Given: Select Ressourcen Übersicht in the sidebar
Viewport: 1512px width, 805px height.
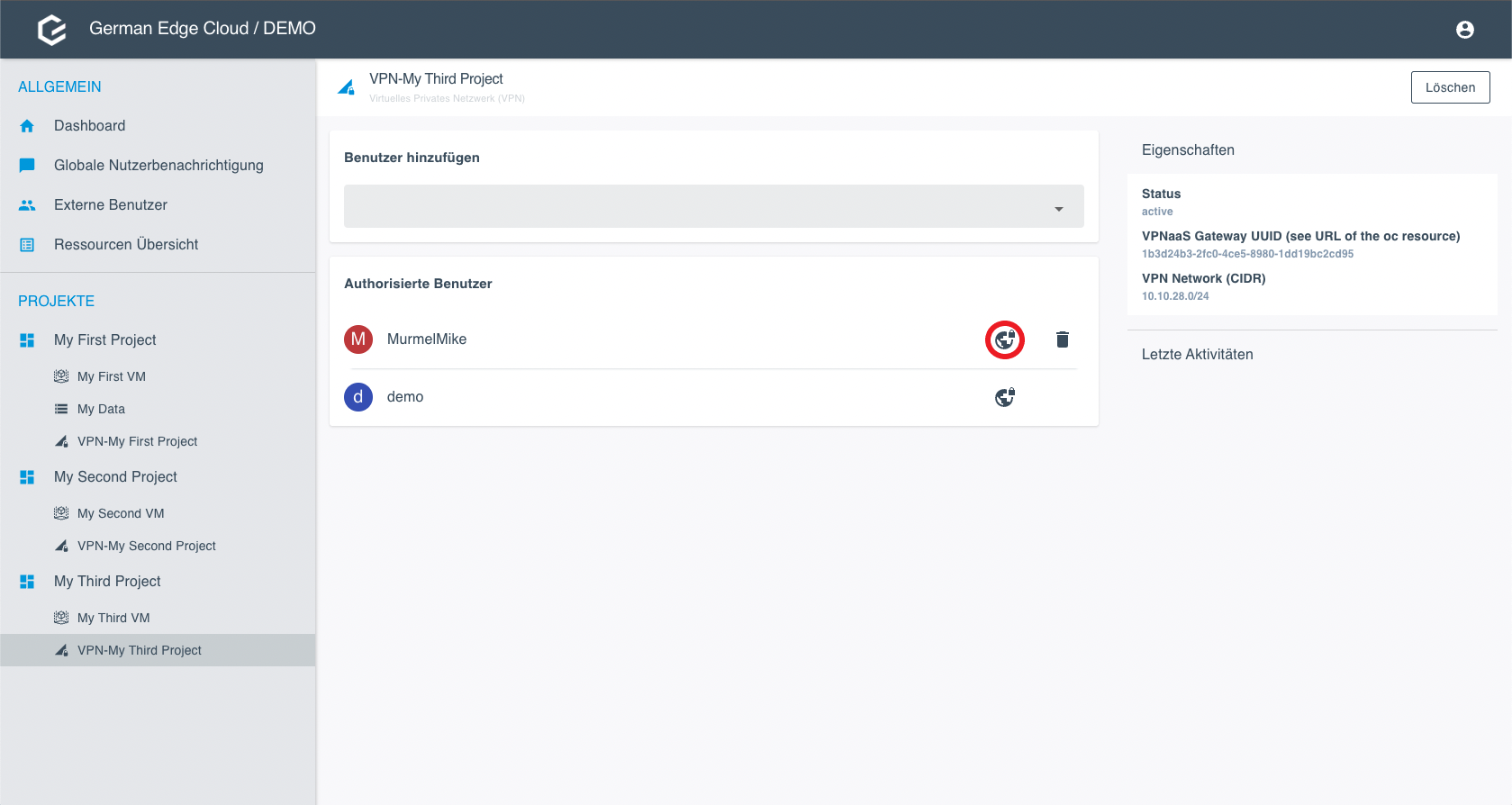Looking at the screenshot, I should point(126,245).
